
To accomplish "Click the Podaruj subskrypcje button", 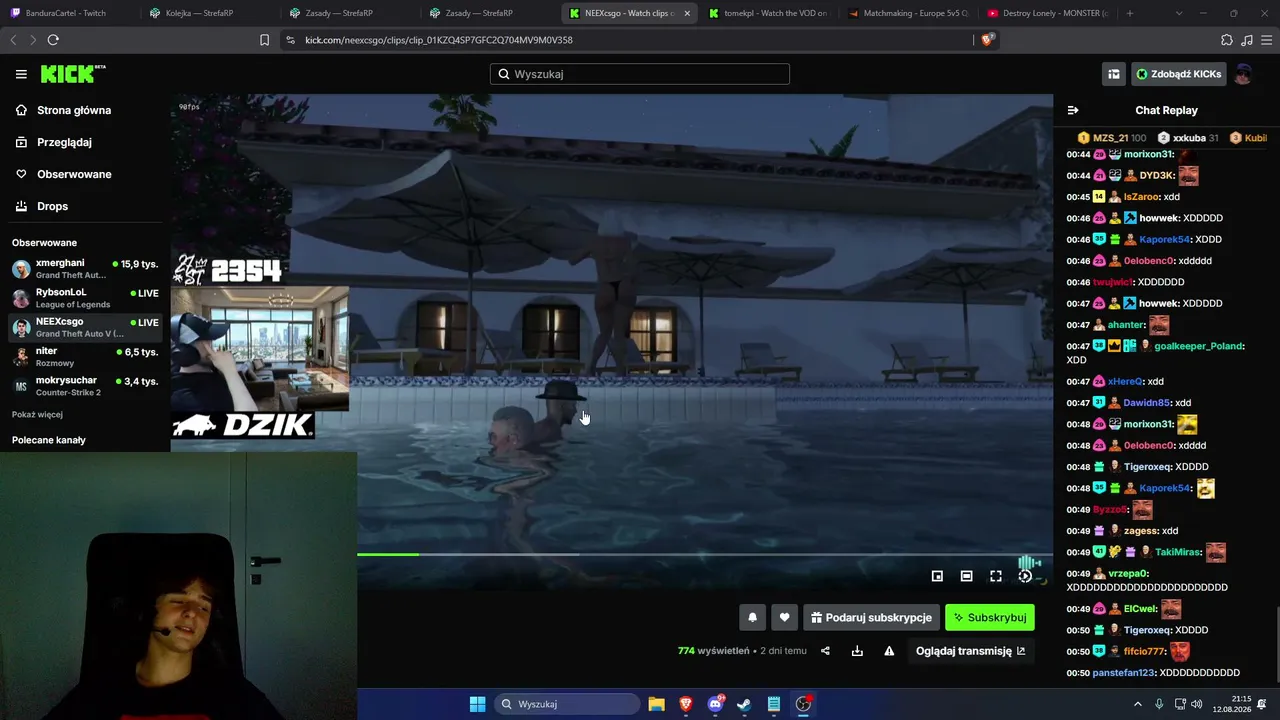I will pyautogui.click(x=871, y=618).
